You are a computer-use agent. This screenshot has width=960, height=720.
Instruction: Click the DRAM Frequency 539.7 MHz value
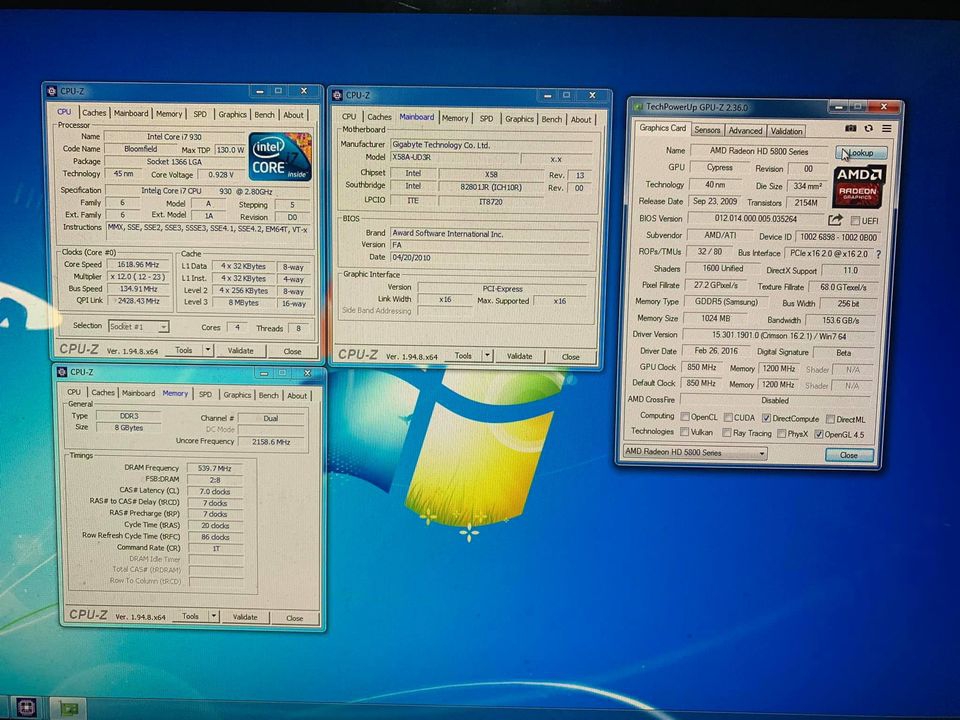tap(215, 468)
